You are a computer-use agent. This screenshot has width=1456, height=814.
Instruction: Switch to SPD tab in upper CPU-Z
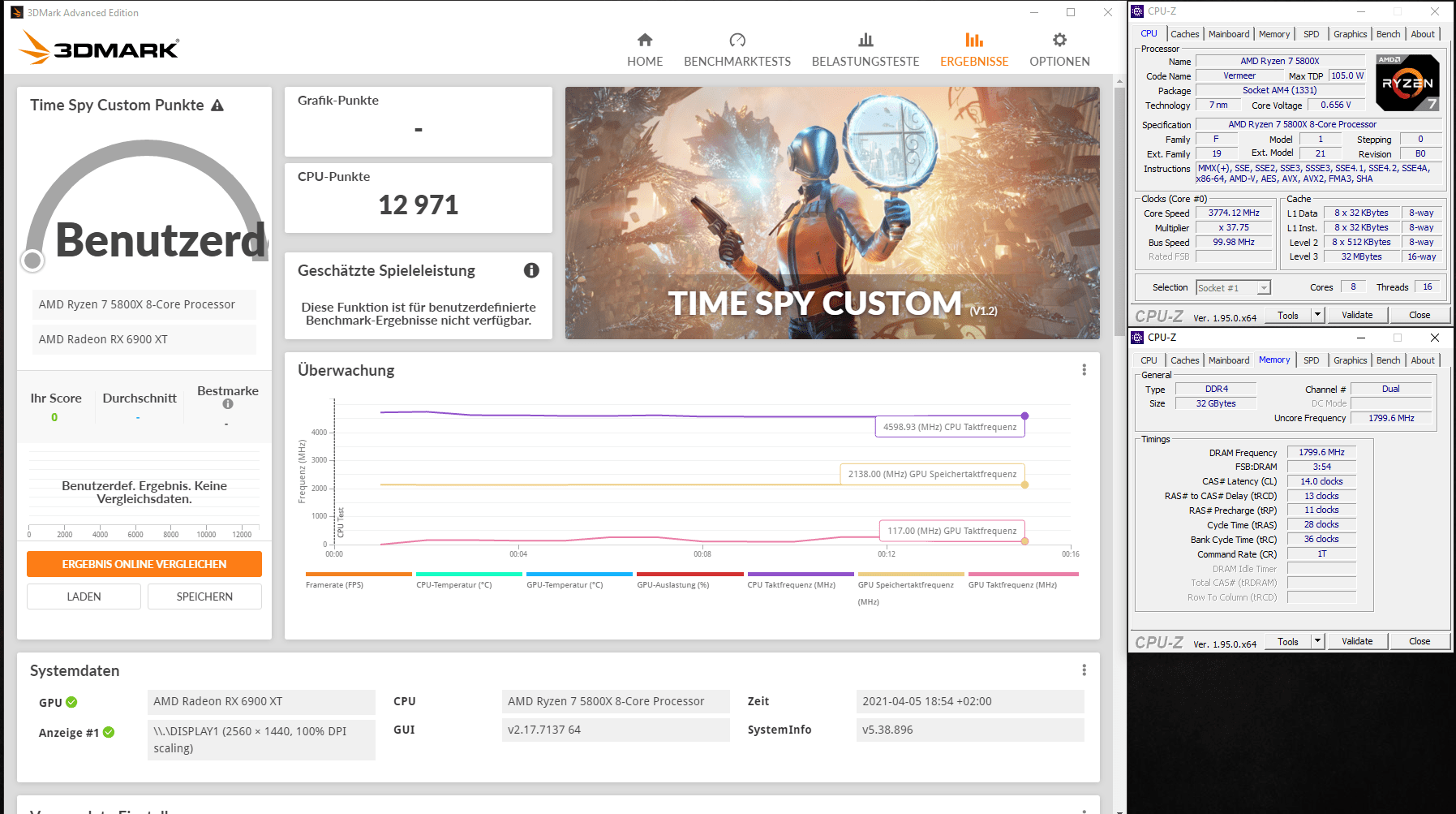[1312, 34]
